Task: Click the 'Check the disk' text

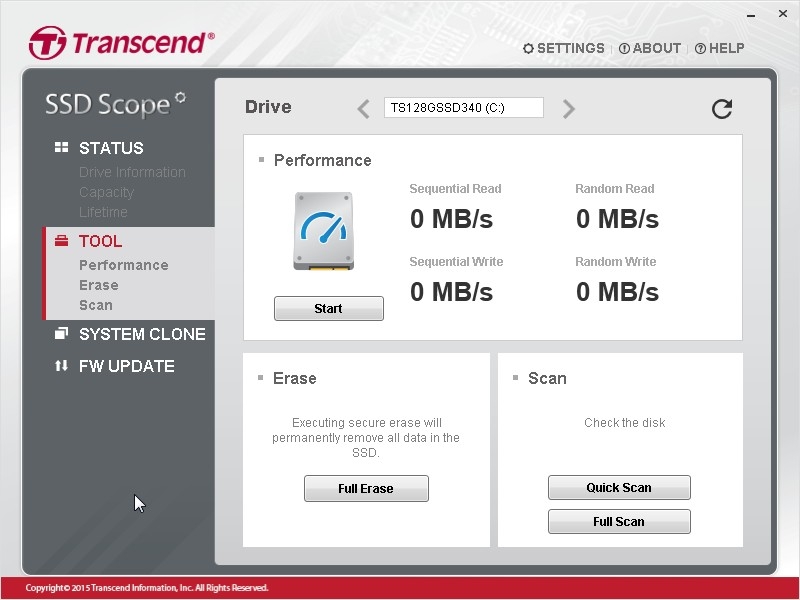Action: 624,423
